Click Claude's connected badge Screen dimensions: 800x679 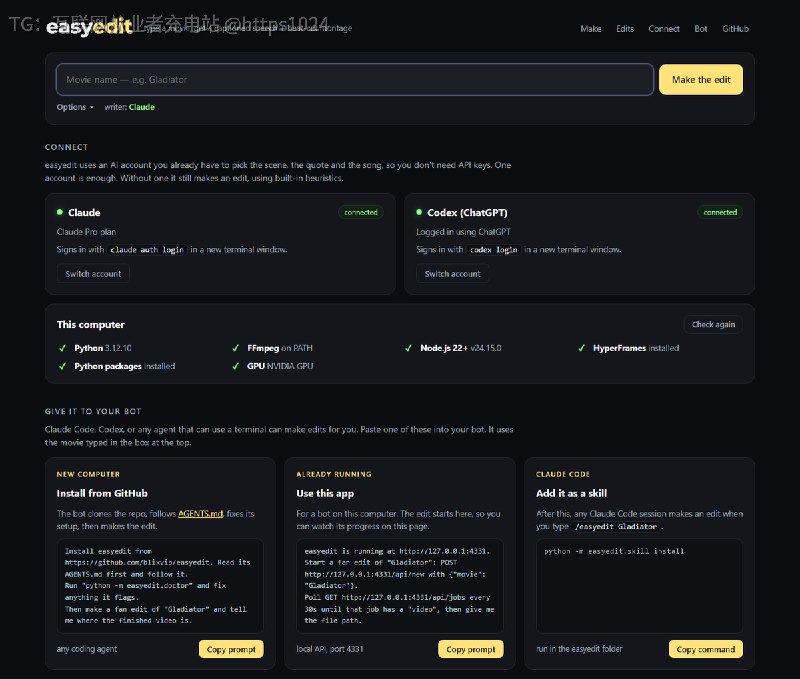(361, 212)
